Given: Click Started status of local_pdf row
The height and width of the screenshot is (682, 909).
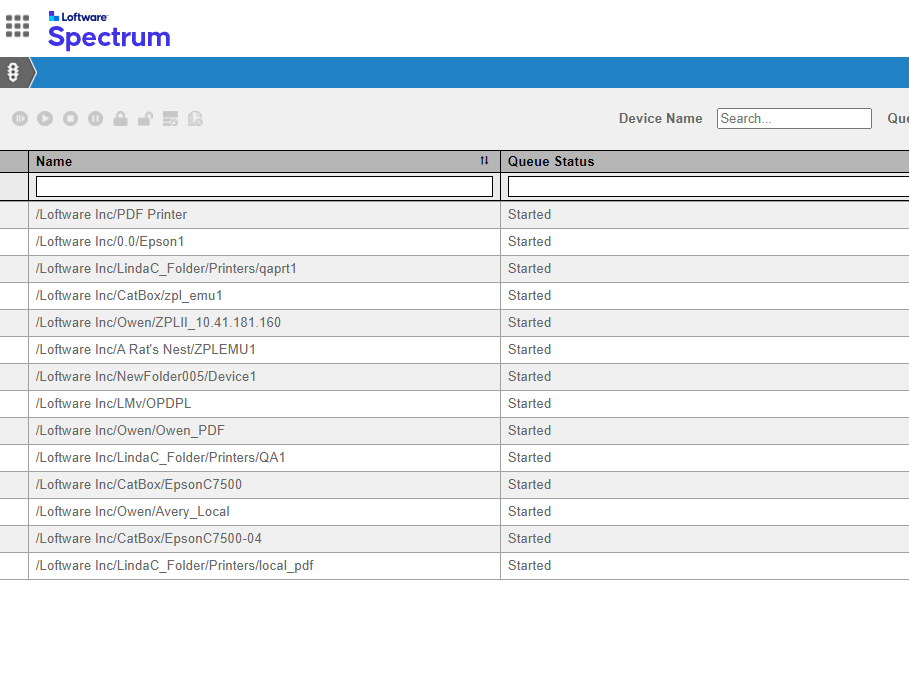Looking at the screenshot, I should click(529, 565).
